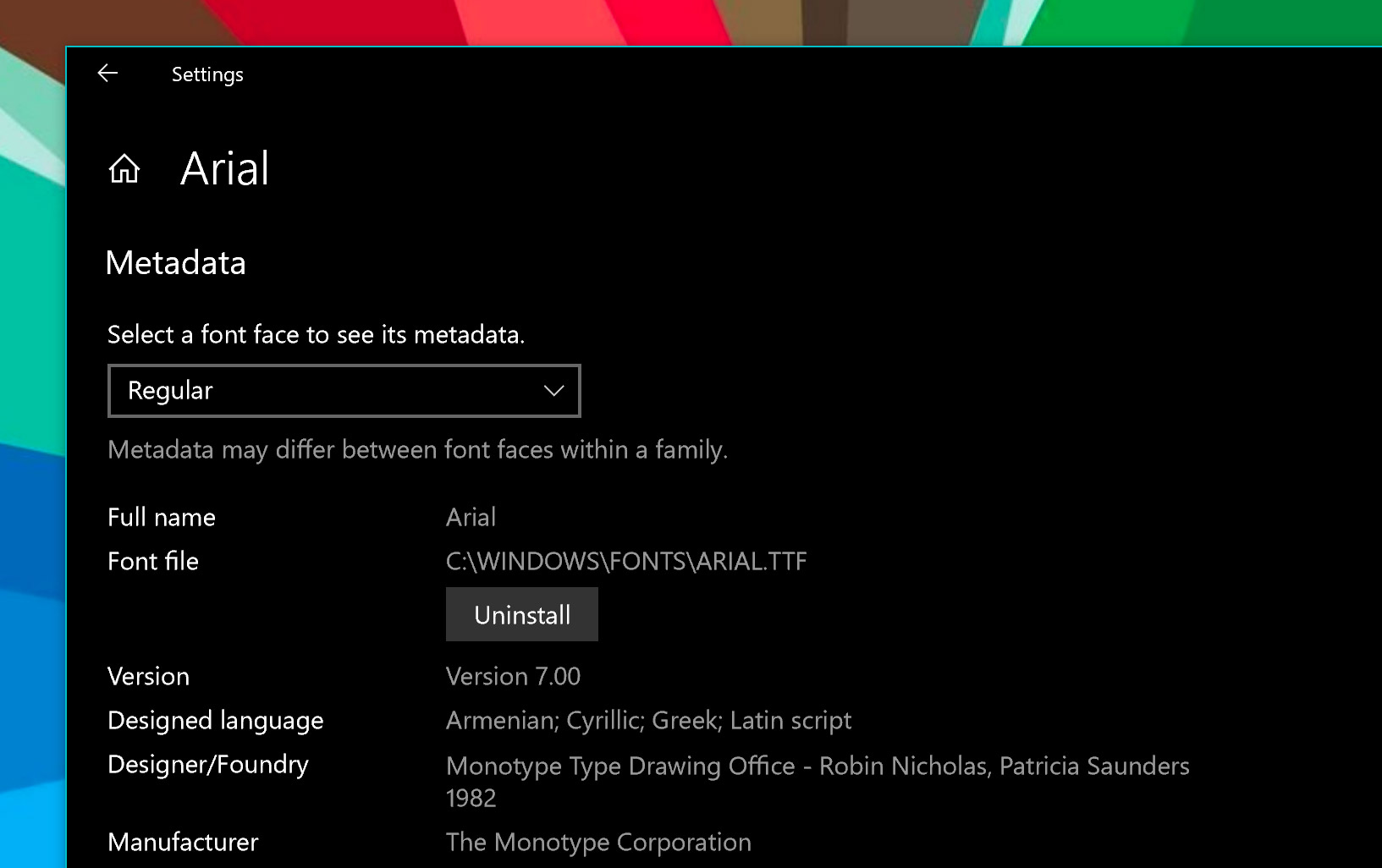Click the Designed language value text

648,720
